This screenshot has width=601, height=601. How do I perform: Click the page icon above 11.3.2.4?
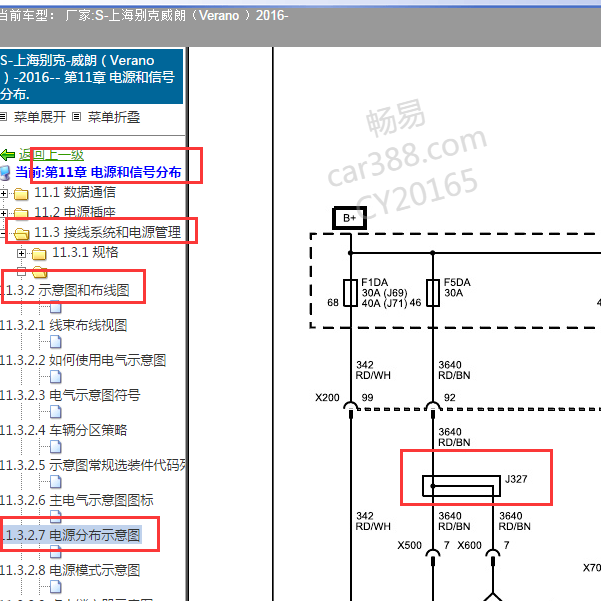click(56, 412)
